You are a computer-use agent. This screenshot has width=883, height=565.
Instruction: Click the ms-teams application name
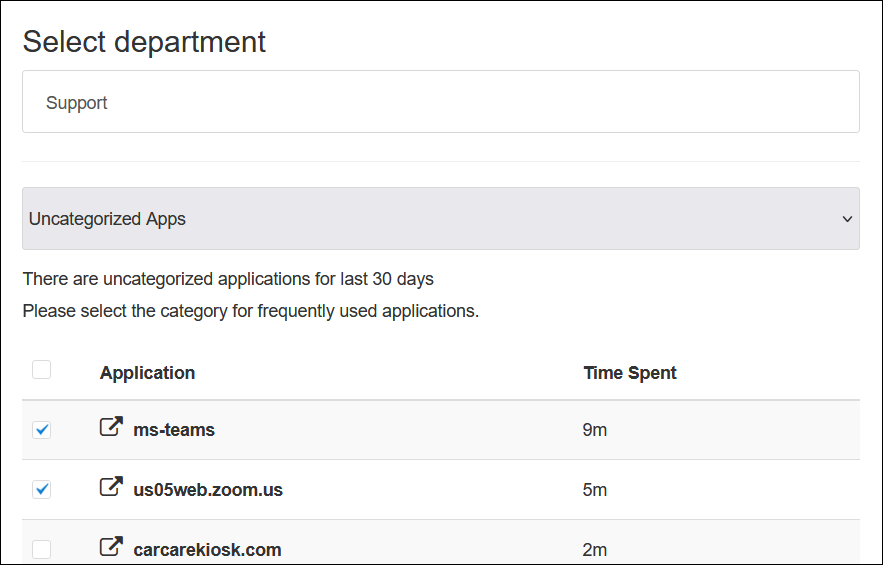tap(174, 430)
